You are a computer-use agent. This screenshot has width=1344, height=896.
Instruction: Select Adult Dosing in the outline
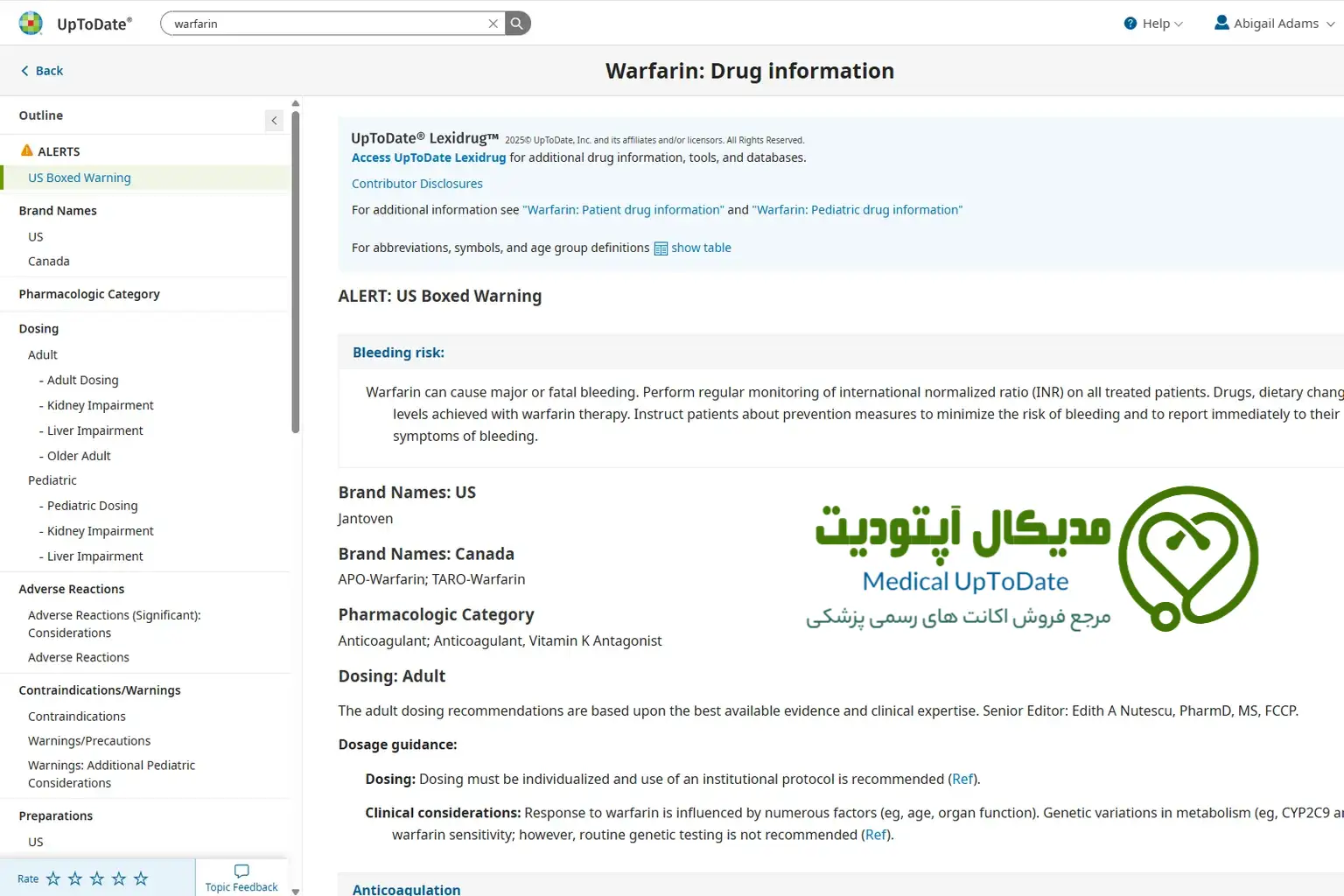click(x=83, y=380)
